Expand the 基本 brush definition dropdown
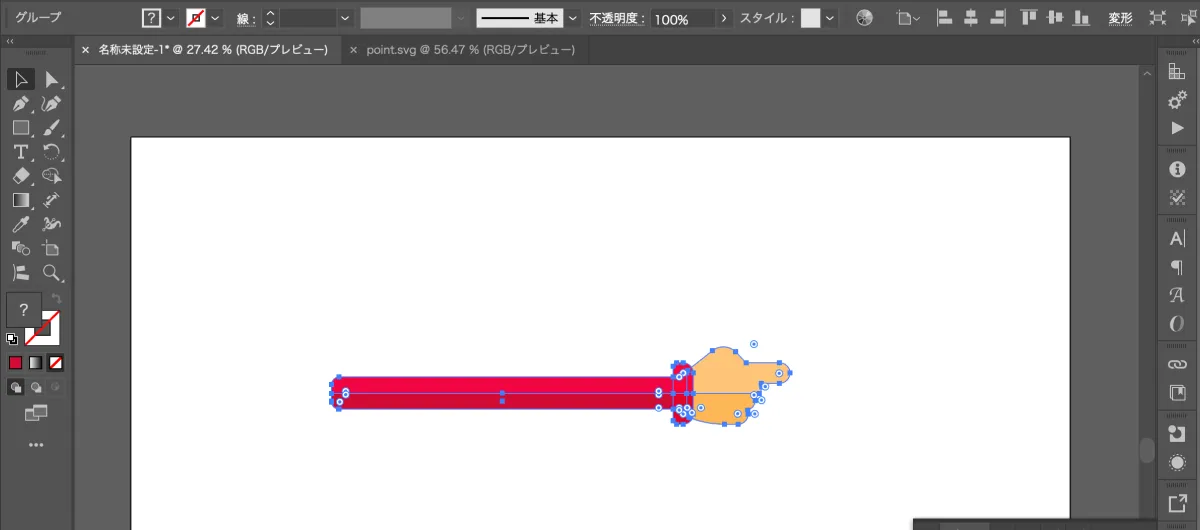The height and width of the screenshot is (530, 1200). (573, 18)
